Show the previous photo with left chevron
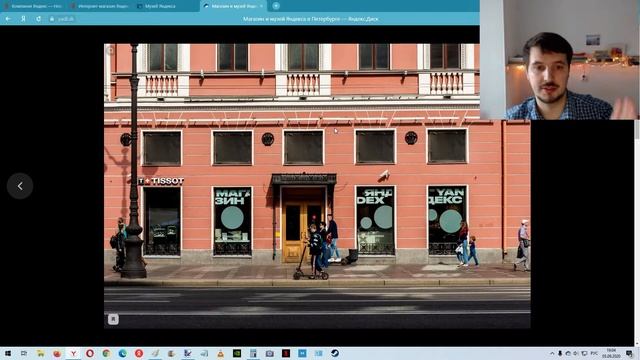640x360 pixels. click(20, 186)
